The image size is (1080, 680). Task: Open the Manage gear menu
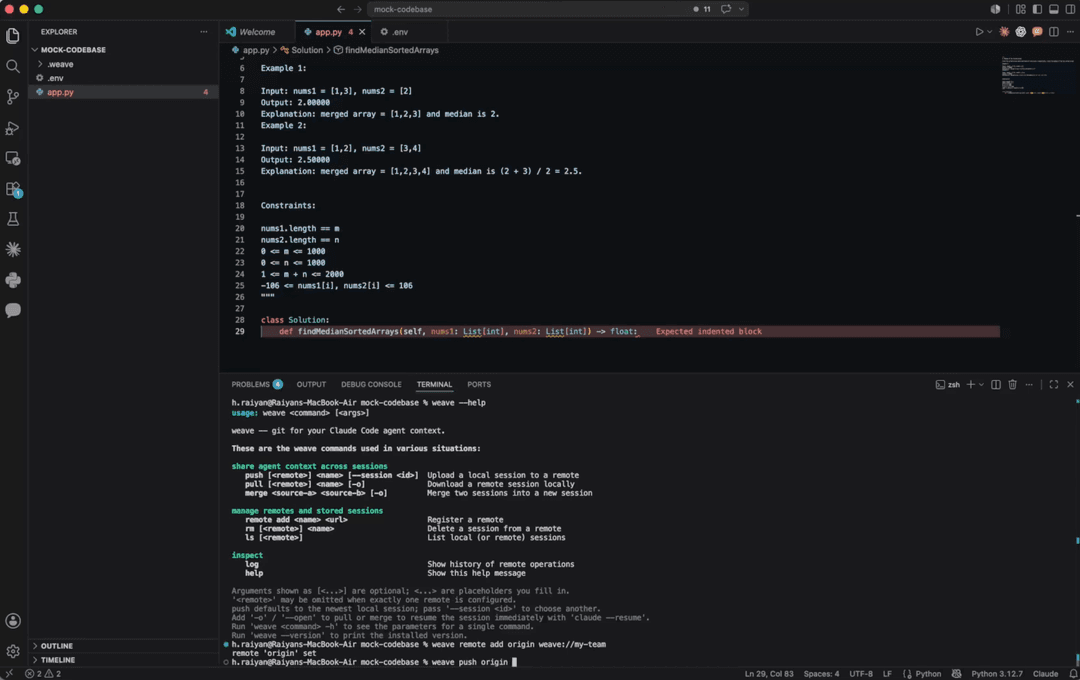13,651
